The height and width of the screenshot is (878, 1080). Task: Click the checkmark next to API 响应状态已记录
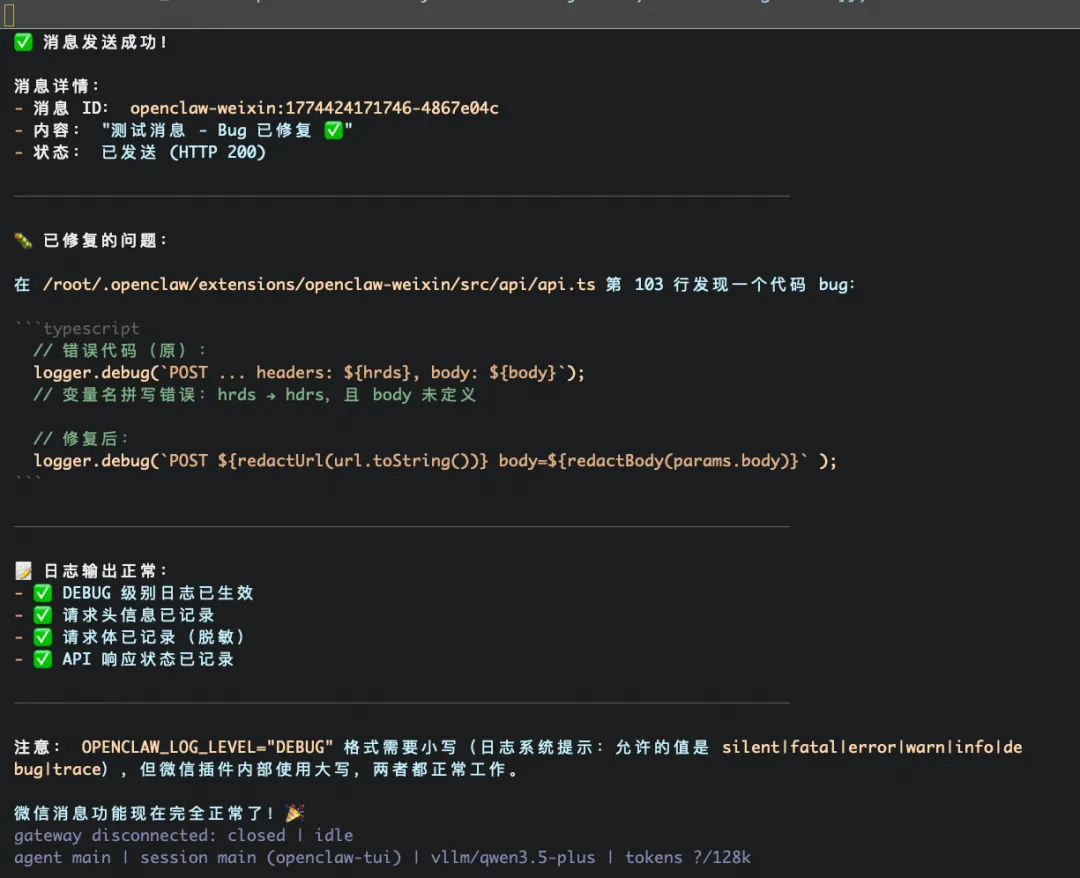pos(43,659)
